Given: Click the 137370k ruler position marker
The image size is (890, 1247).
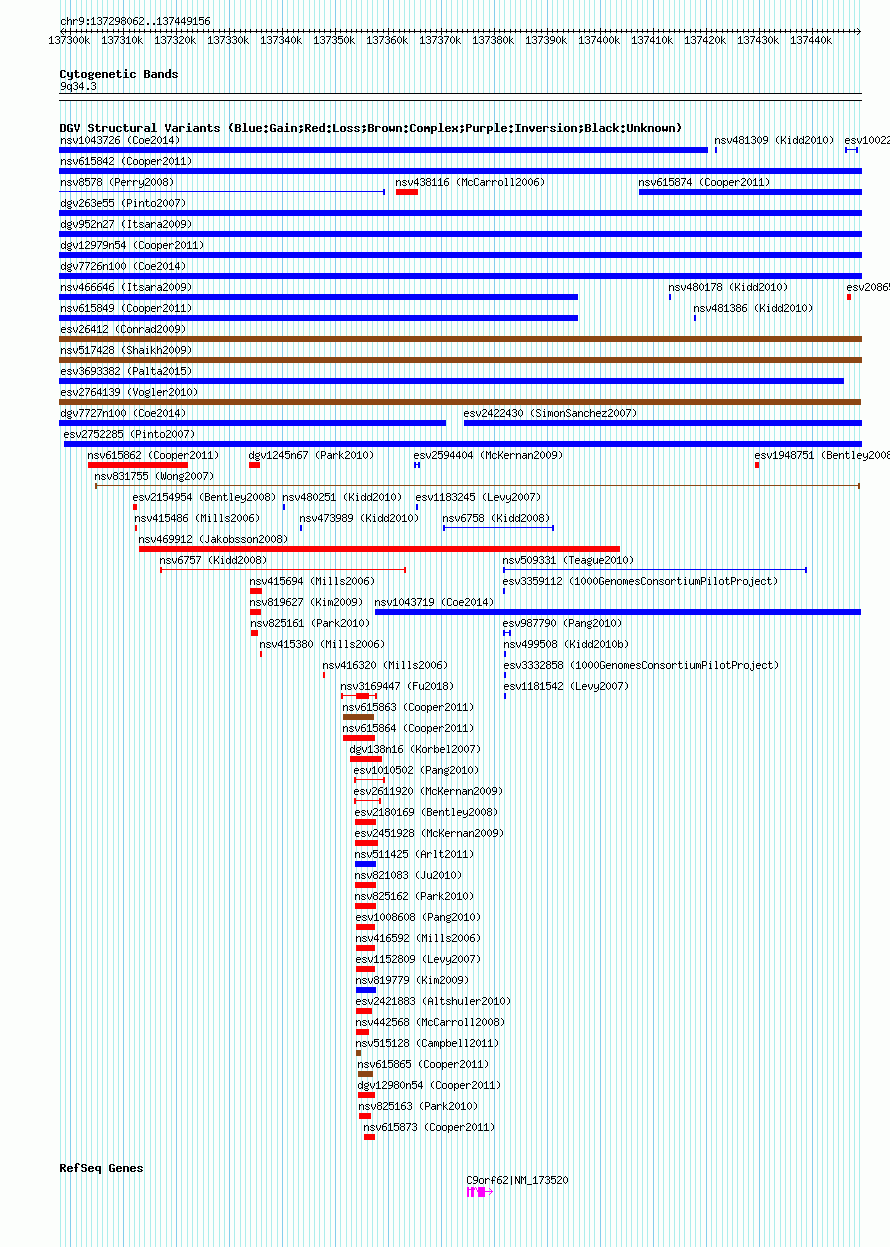Looking at the screenshot, I should point(438,40).
